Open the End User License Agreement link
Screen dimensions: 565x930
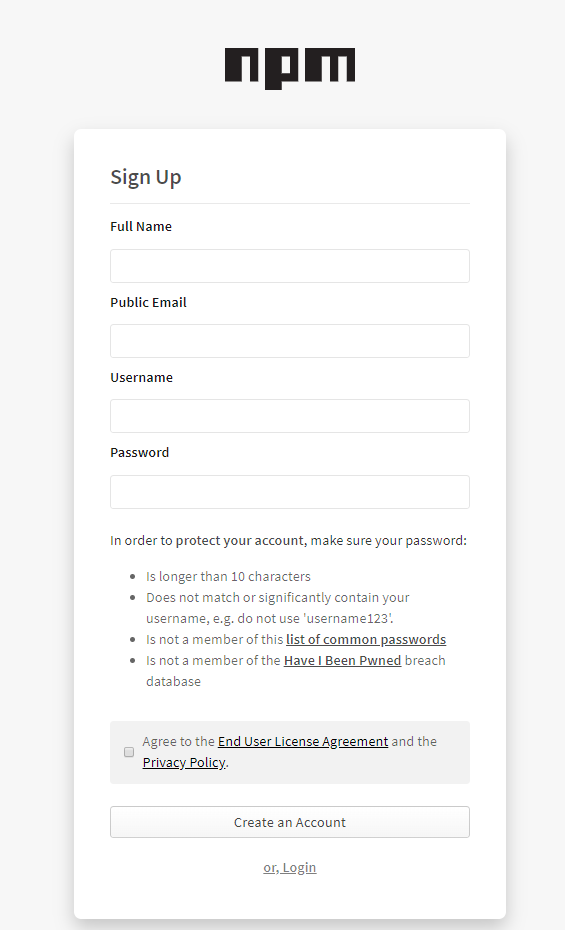click(303, 741)
